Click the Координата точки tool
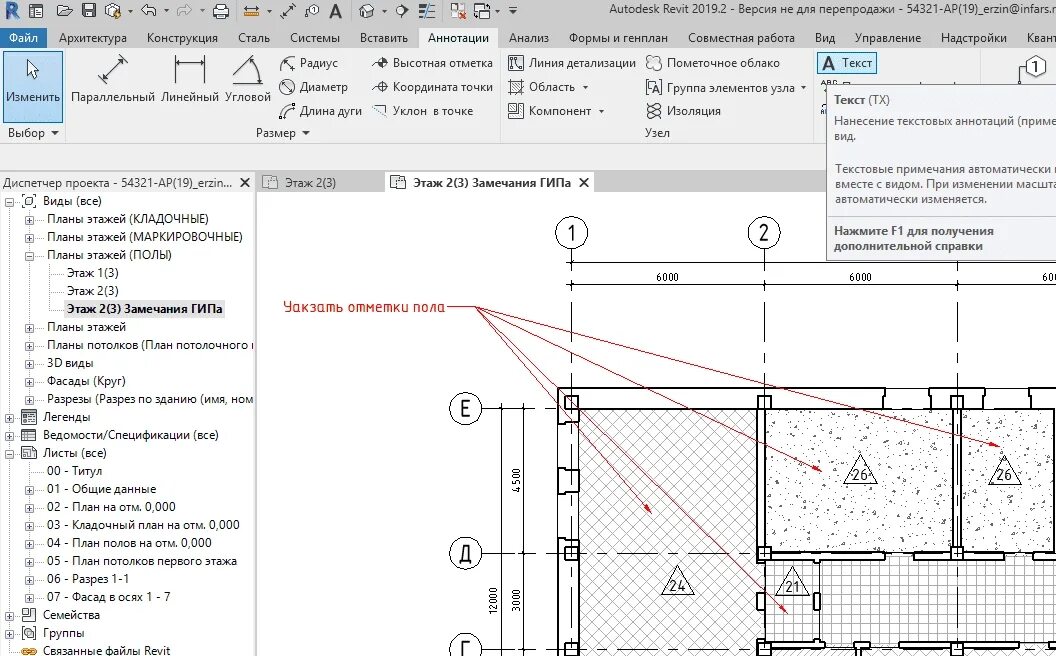The height and width of the screenshot is (656, 1056). point(432,87)
